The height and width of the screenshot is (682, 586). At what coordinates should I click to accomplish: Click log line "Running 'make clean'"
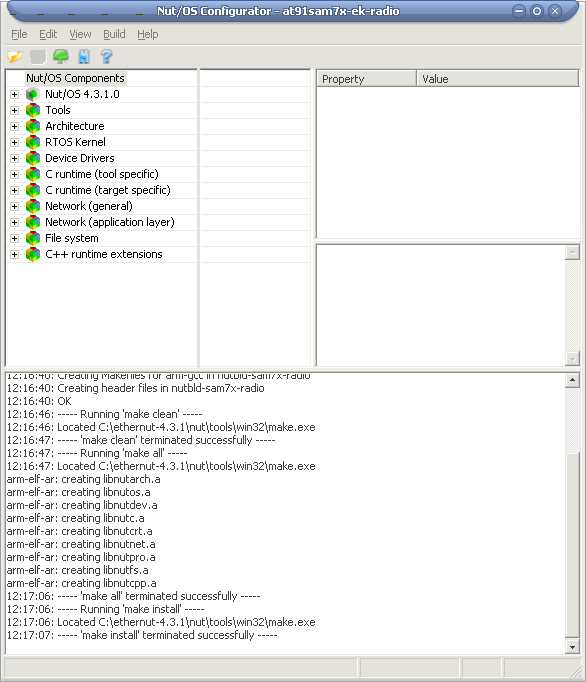104,414
